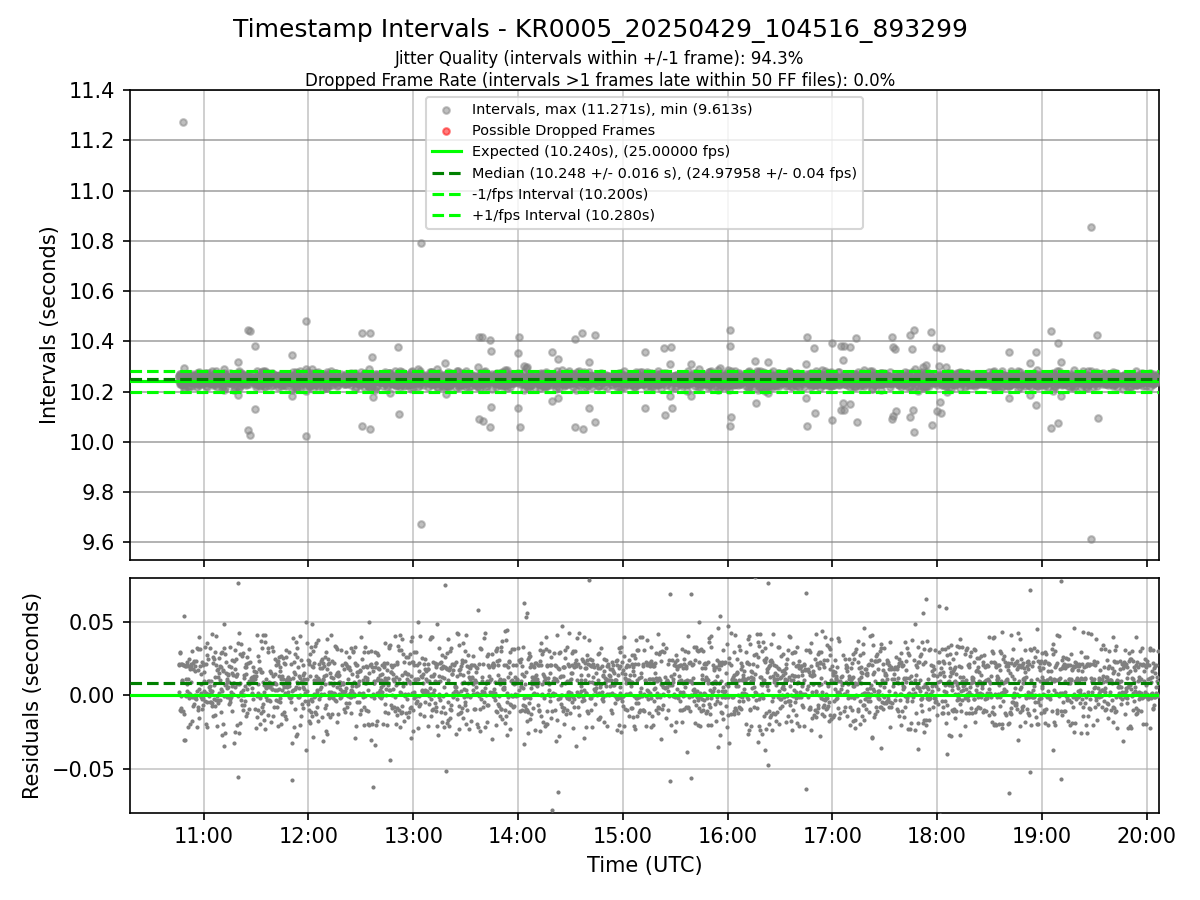The image size is (1200, 900).
Task: Click the 9.8 tick label on the intervals axis
Action: 100,493
